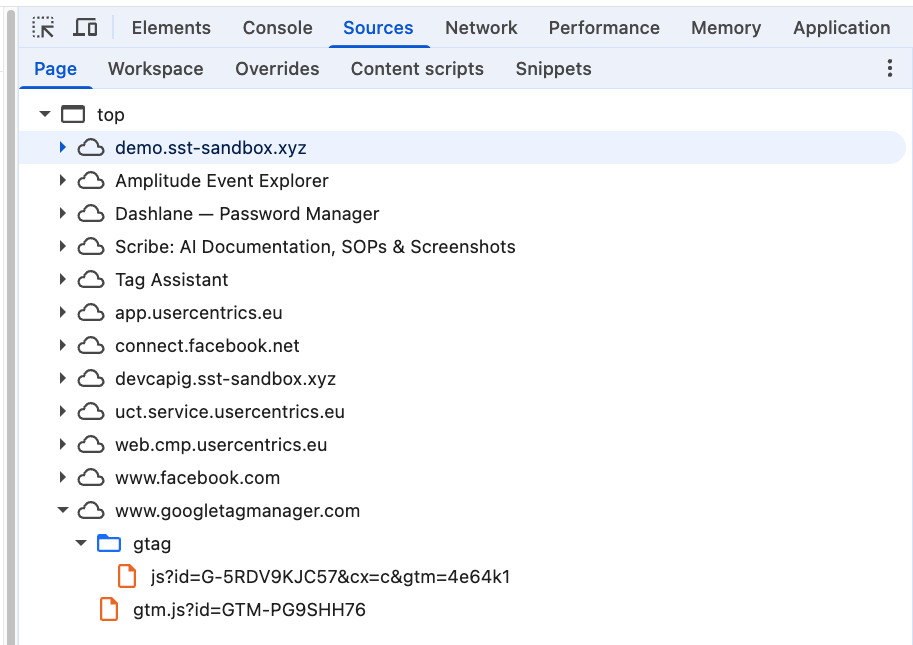Click cloud icon beside app.usercentrics.eu

pyautogui.click(x=91, y=313)
